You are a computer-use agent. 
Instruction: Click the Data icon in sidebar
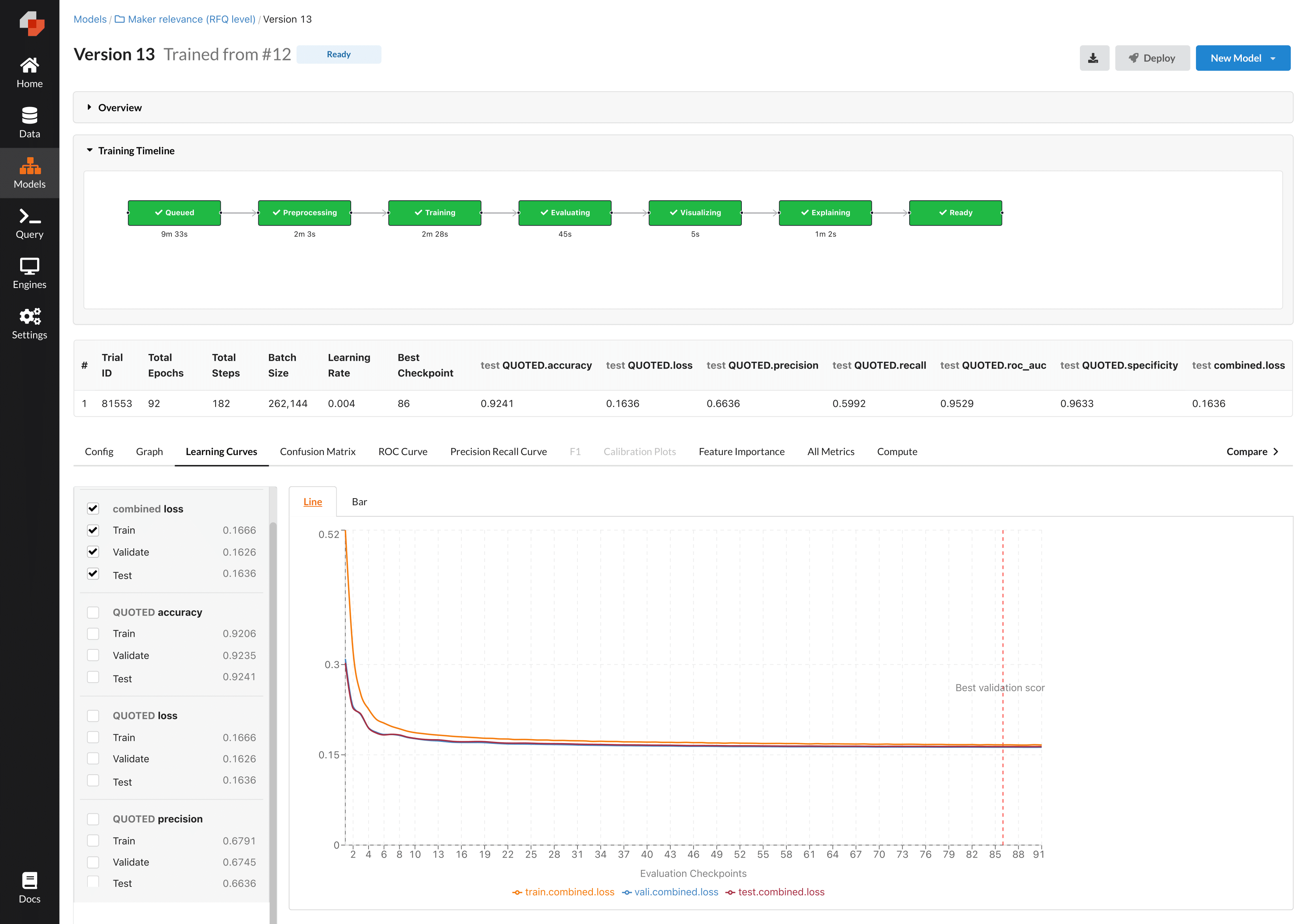[x=29, y=124]
